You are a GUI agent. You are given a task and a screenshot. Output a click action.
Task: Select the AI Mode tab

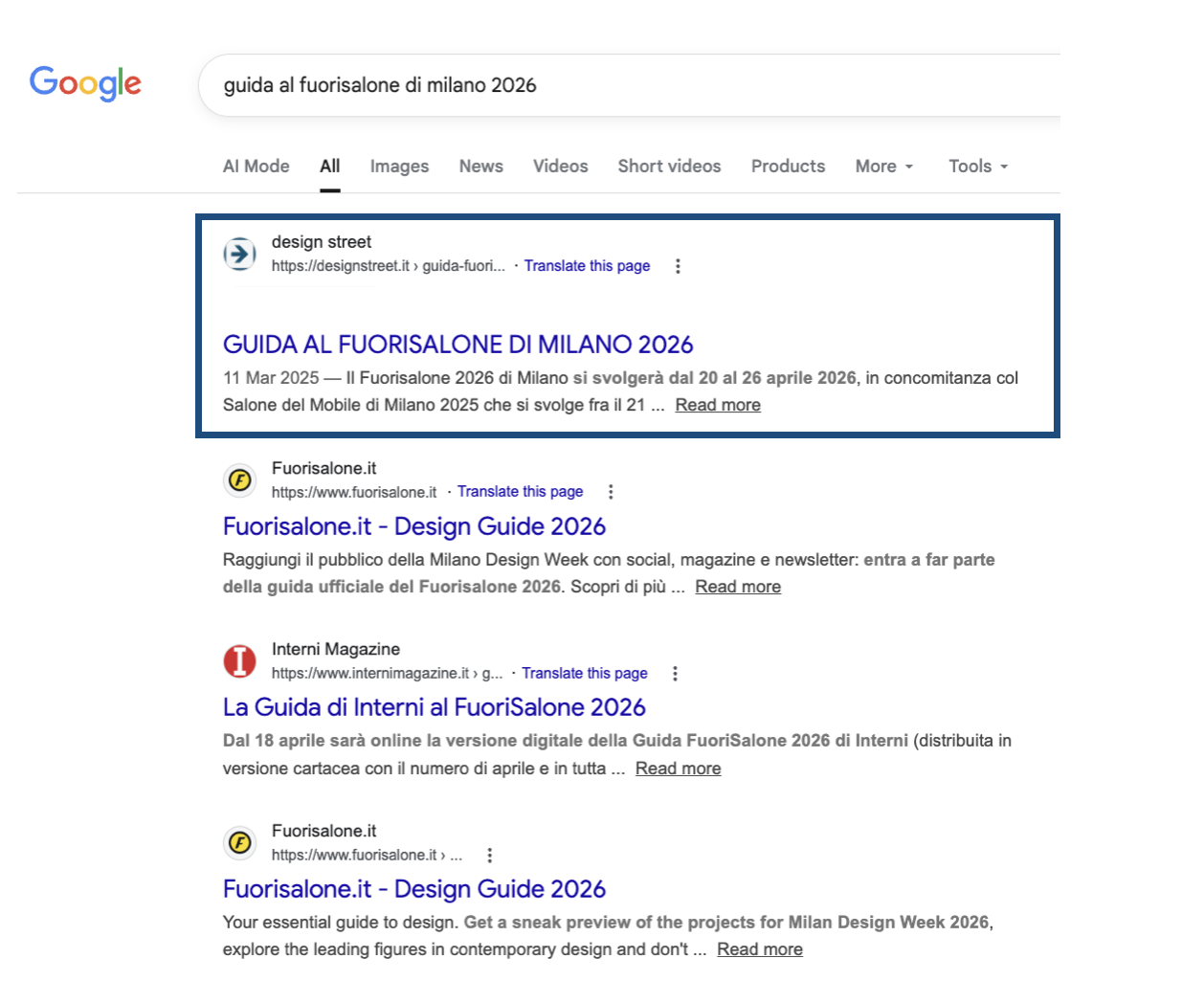click(x=256, y=167)
